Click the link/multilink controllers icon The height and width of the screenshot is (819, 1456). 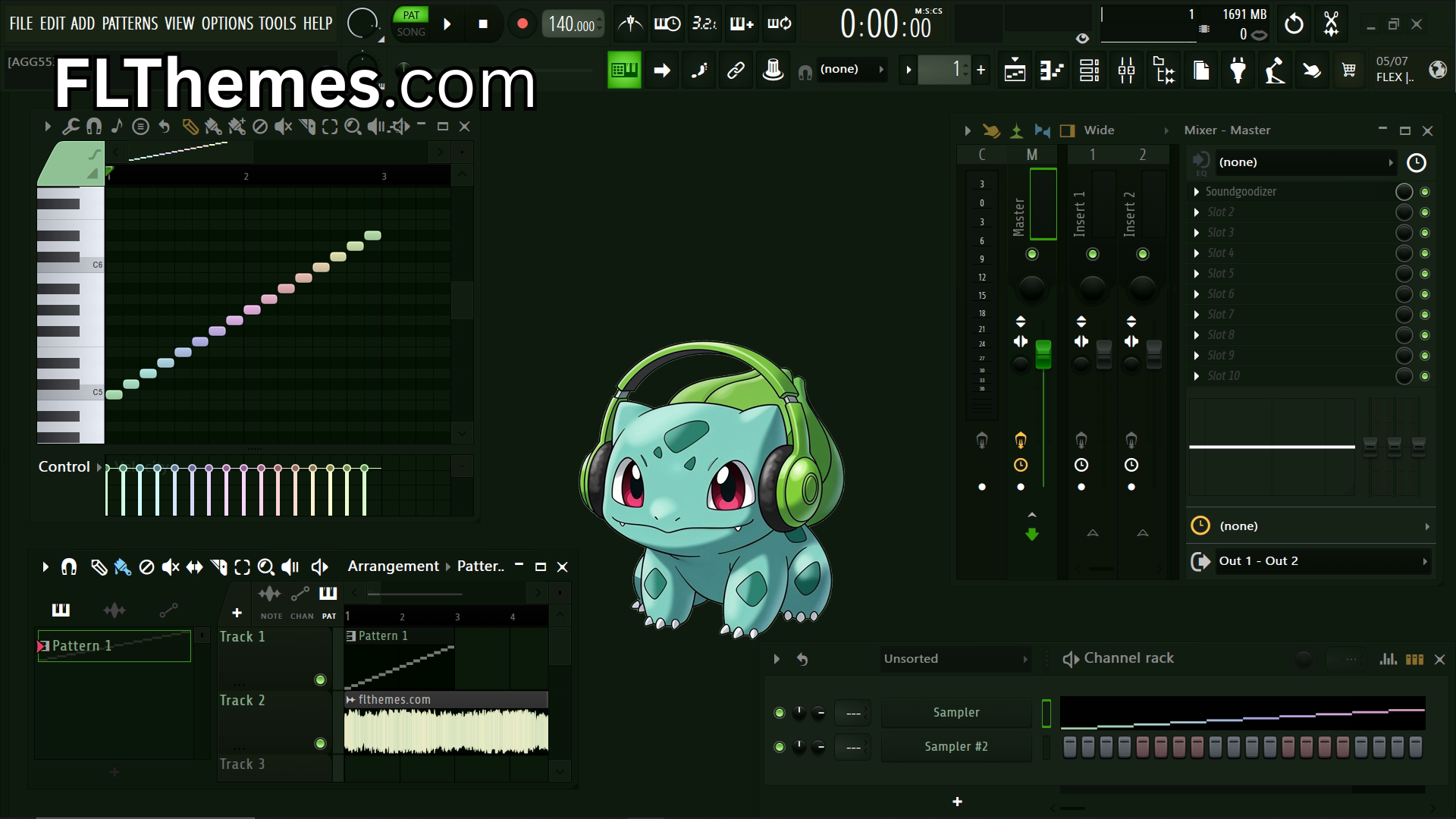click(x=736, y=71)
